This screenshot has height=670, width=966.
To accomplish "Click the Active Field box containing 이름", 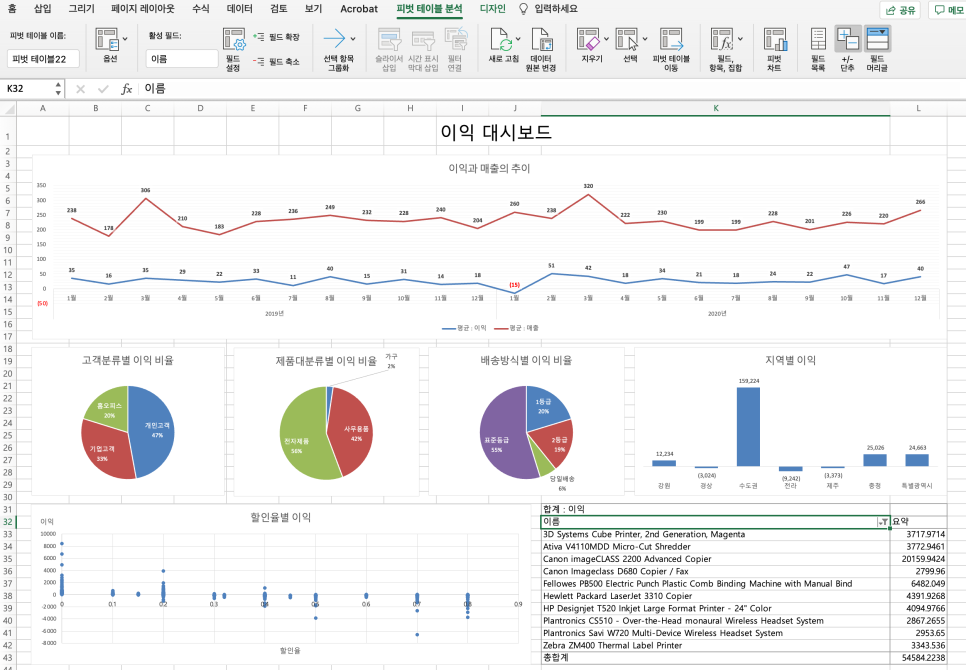I will tap(182, 59).
